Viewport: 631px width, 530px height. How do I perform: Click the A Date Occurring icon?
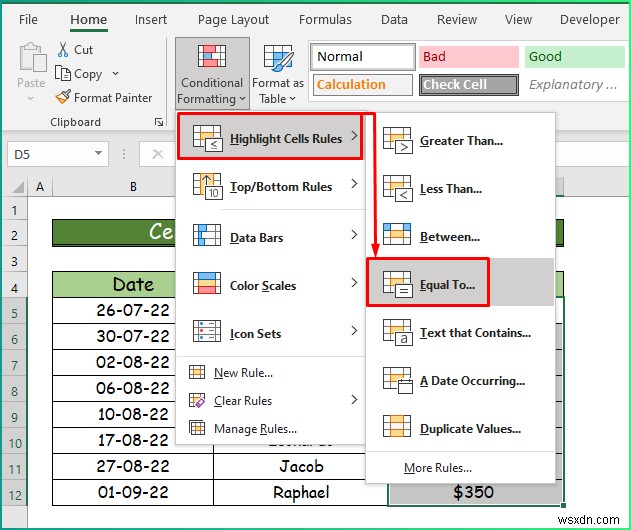tap(397, 380)
